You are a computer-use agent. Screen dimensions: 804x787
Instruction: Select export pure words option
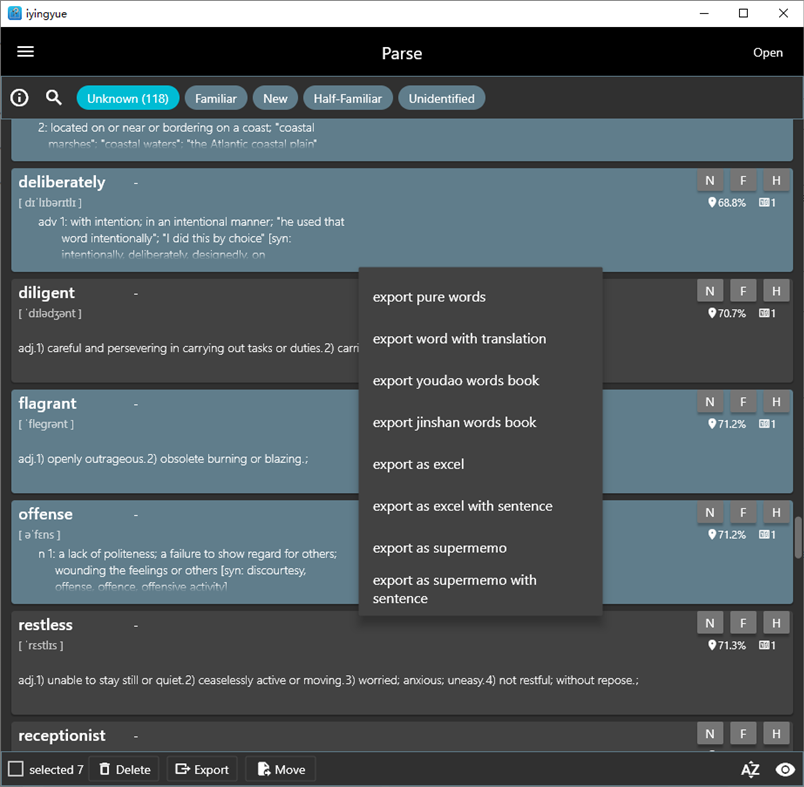(428, 297)
